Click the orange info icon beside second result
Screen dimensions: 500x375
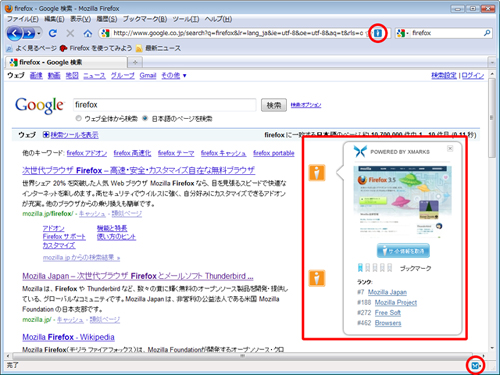click(x=316, y=278)
